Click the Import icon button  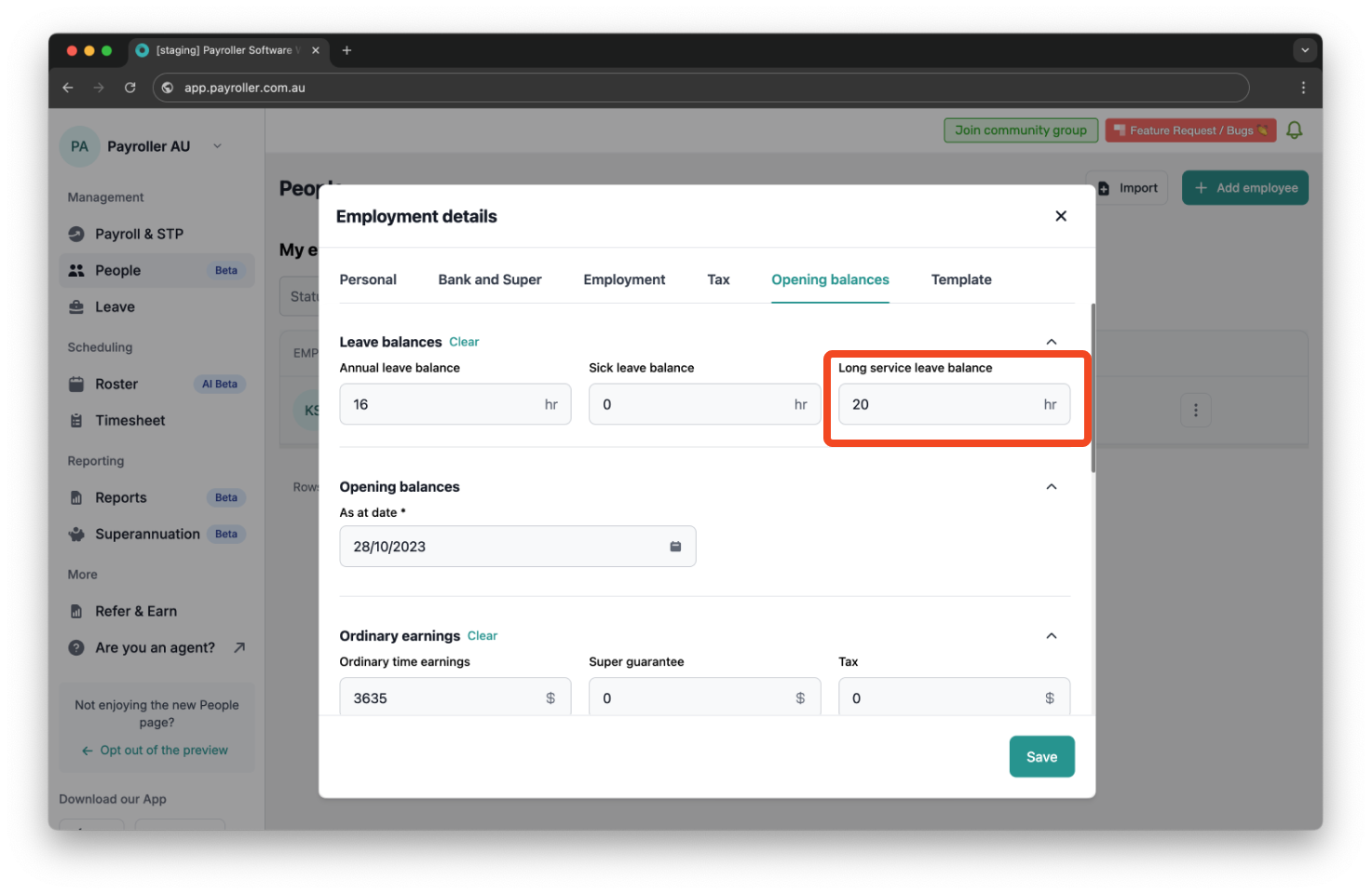tap(1107, 187)
